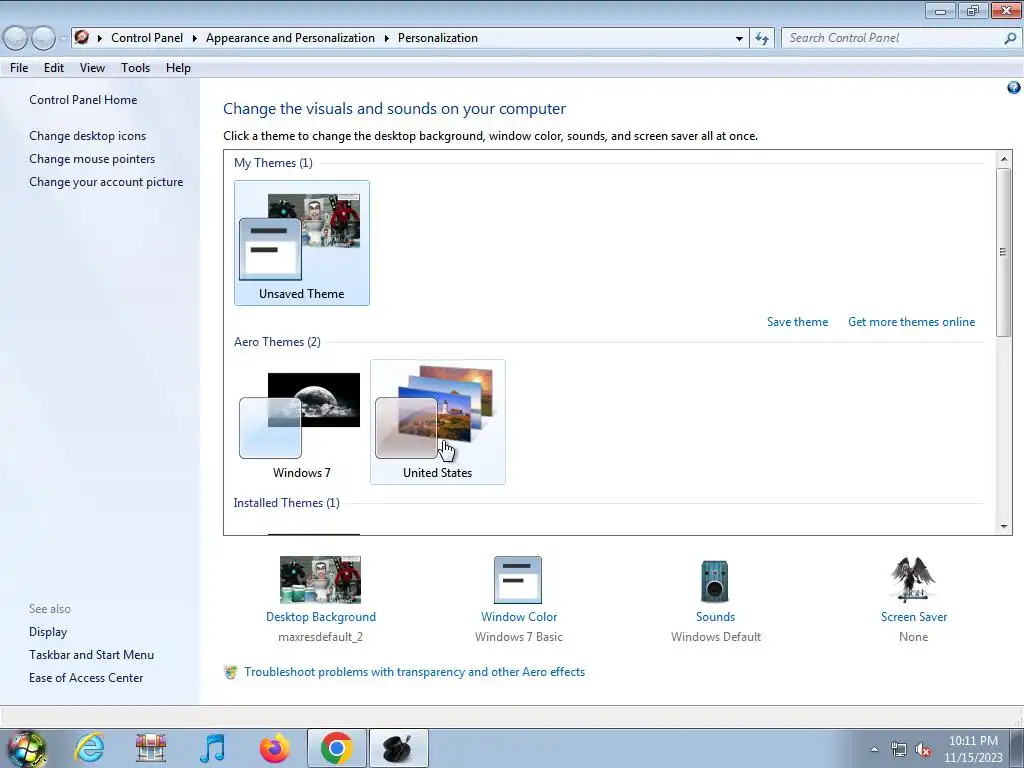Click the Desktop Background text link
The image size is (1024, 768).
tap(321, 617)
